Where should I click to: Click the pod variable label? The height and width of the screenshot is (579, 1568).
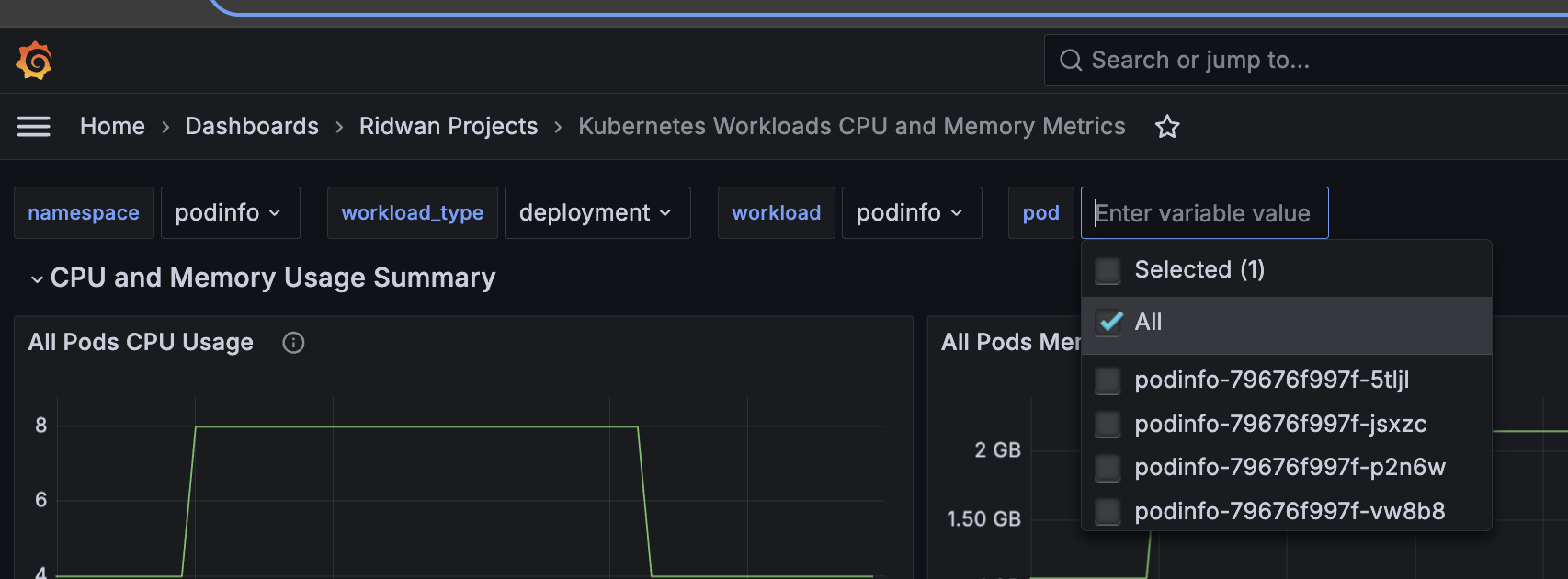(x=1041, y=213)
